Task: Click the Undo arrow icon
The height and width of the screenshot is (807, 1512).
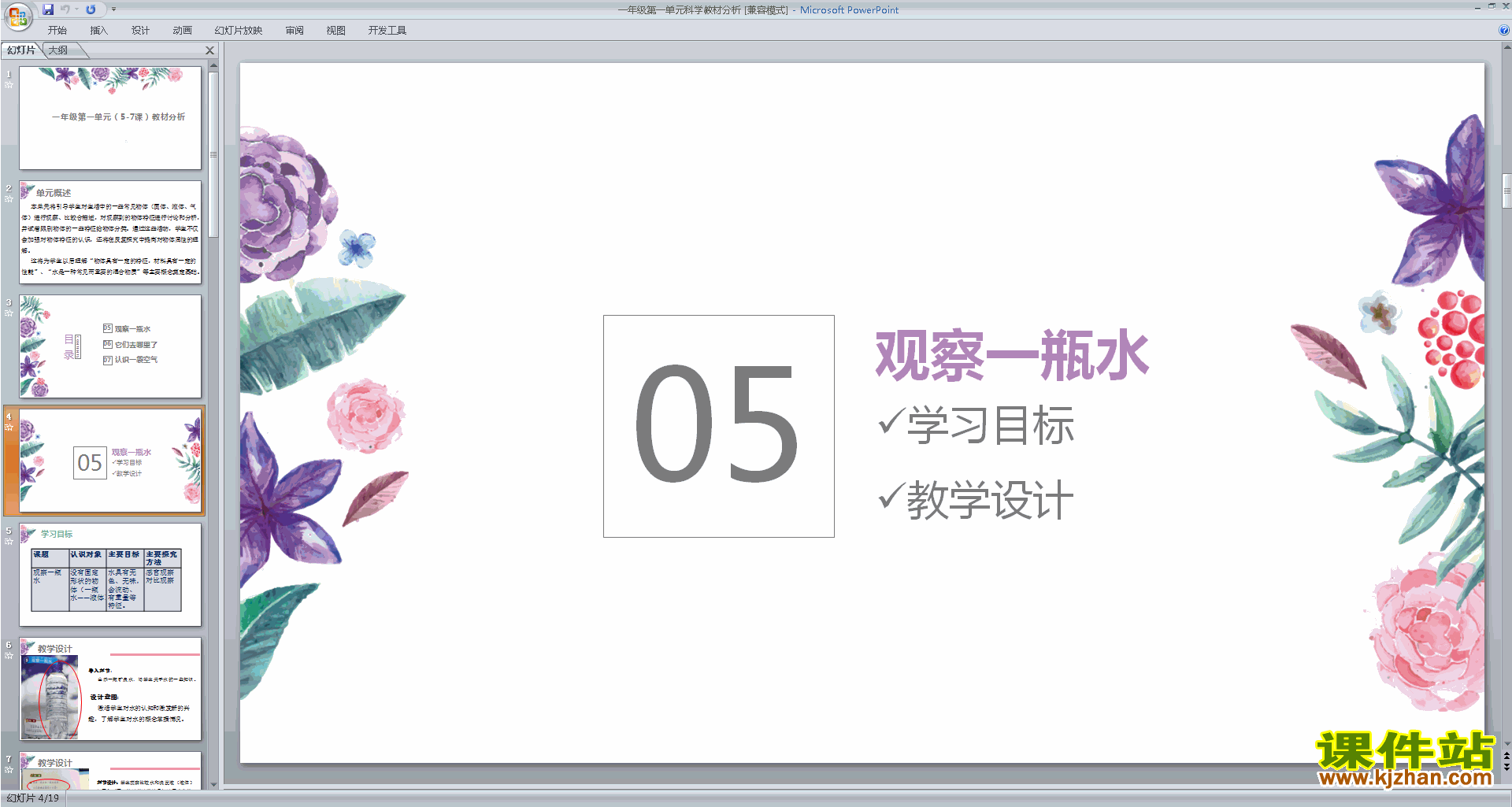Action: 65,9
